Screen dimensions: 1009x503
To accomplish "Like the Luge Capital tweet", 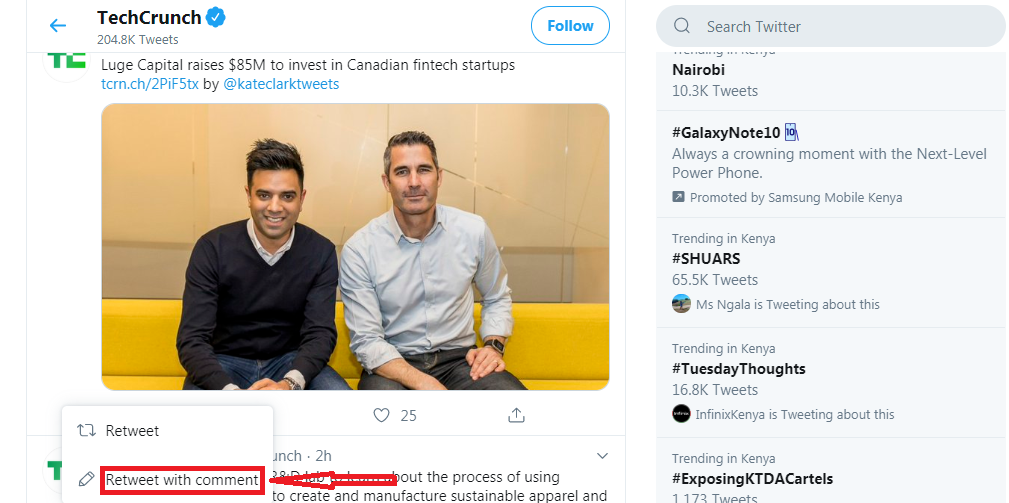I will [381, 415].
